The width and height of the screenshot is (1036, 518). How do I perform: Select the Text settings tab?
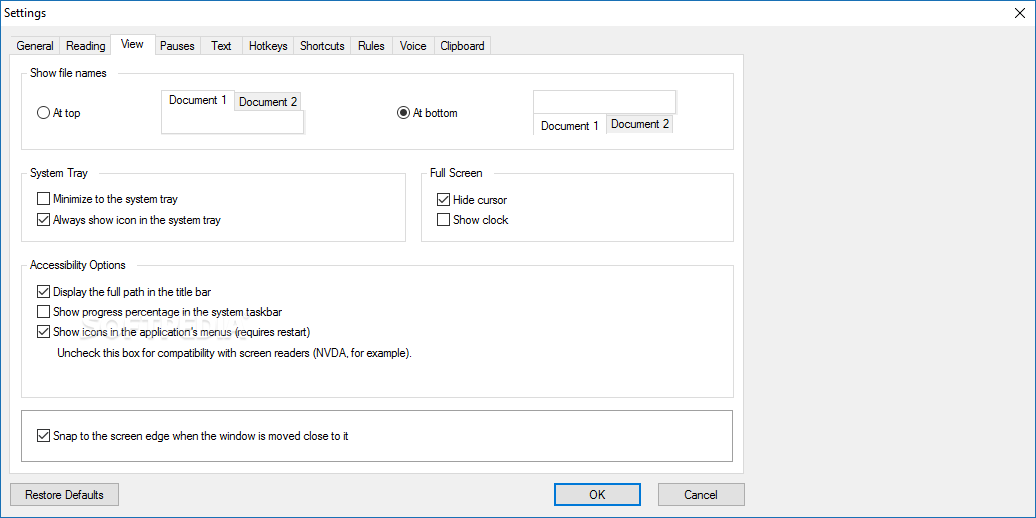point(221,46)
